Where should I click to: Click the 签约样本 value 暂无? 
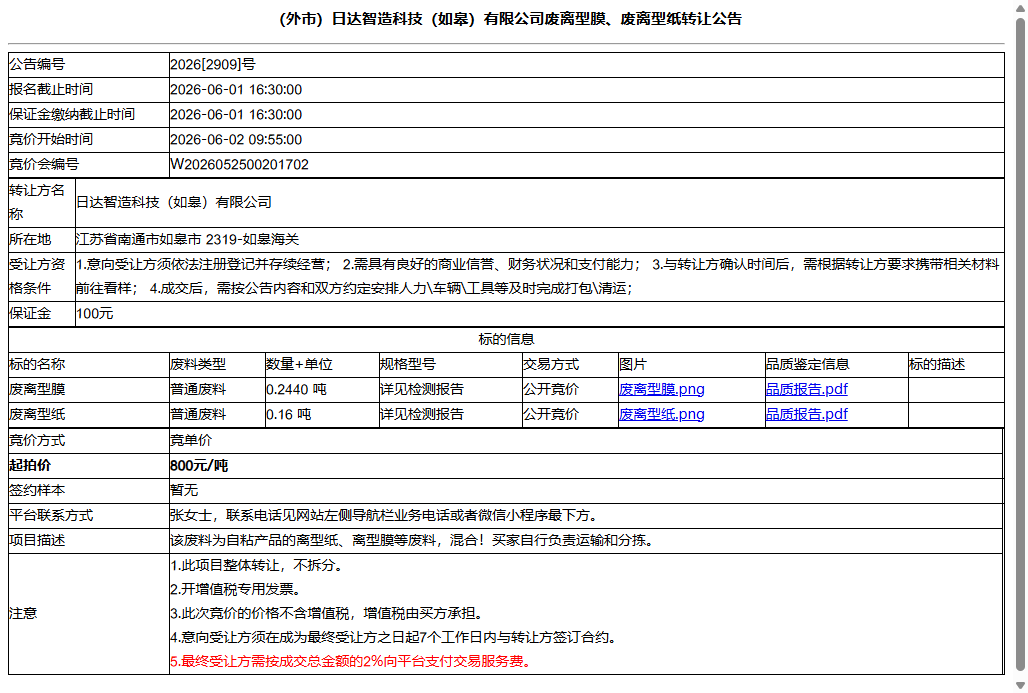point(184,490)
